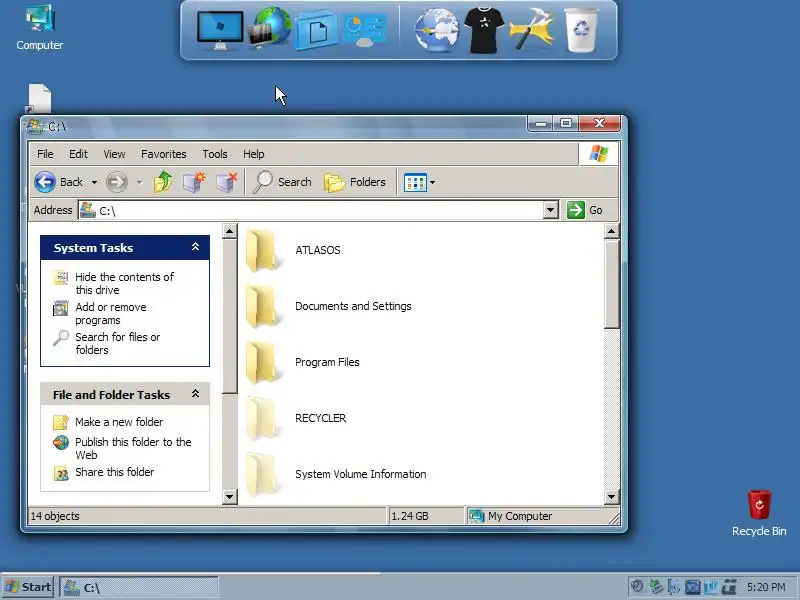This screenshot has width=800, height=600.
Task: Click the task pane scroll-down arrow
Action: click(x=230, y=496)
